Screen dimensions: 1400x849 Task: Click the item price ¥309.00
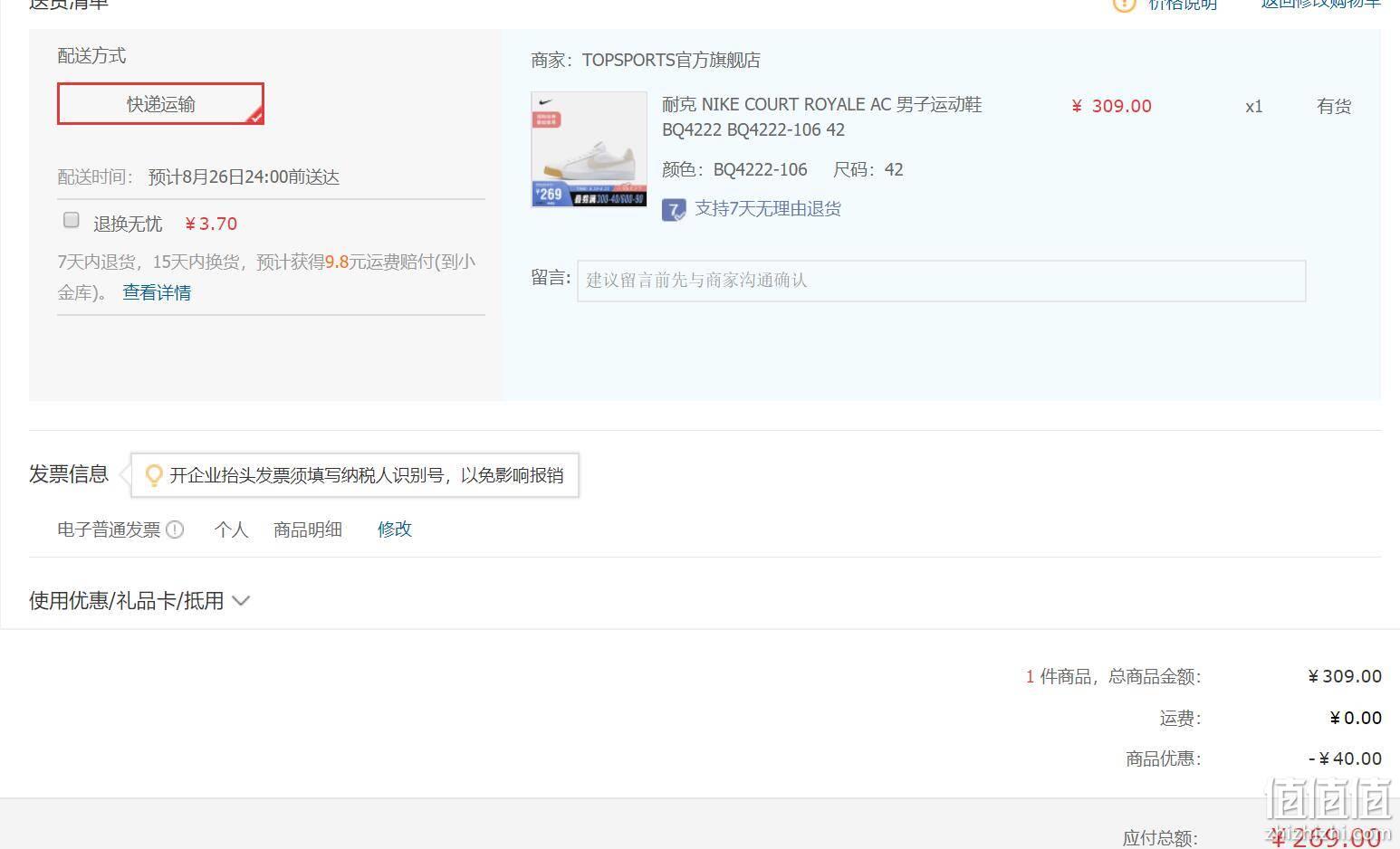(x=1111, y=106)
